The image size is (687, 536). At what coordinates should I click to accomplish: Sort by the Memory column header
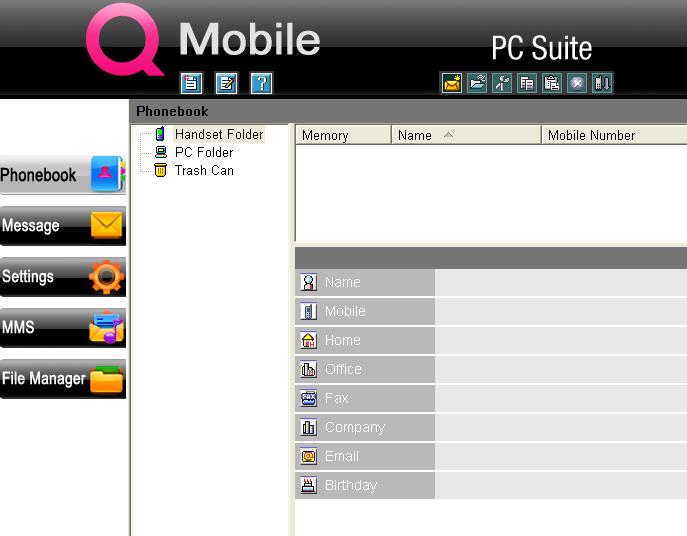pos(343,135)
